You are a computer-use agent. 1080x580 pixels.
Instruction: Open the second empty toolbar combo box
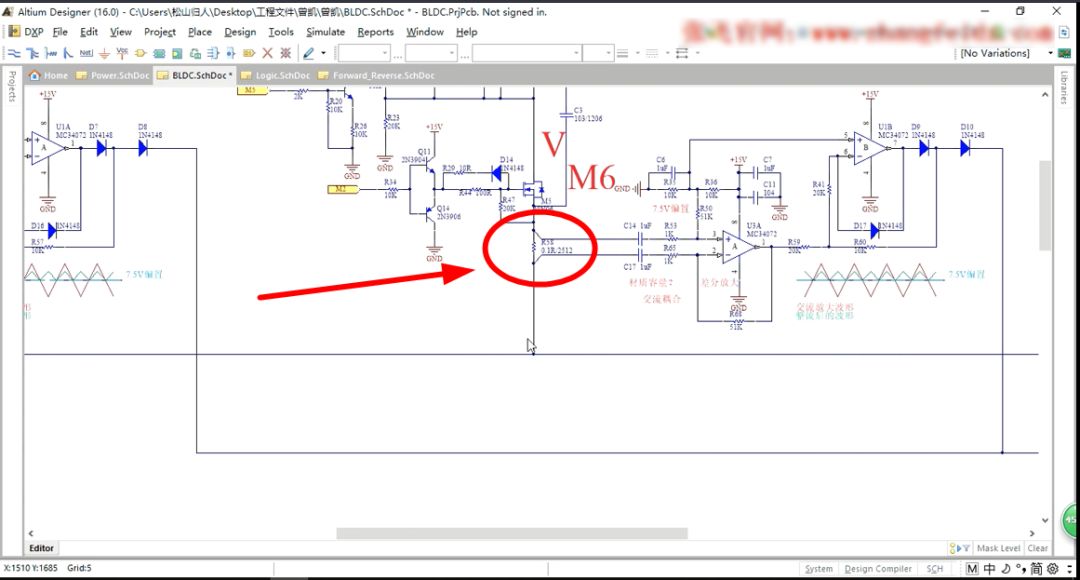(x=431, y=53)
